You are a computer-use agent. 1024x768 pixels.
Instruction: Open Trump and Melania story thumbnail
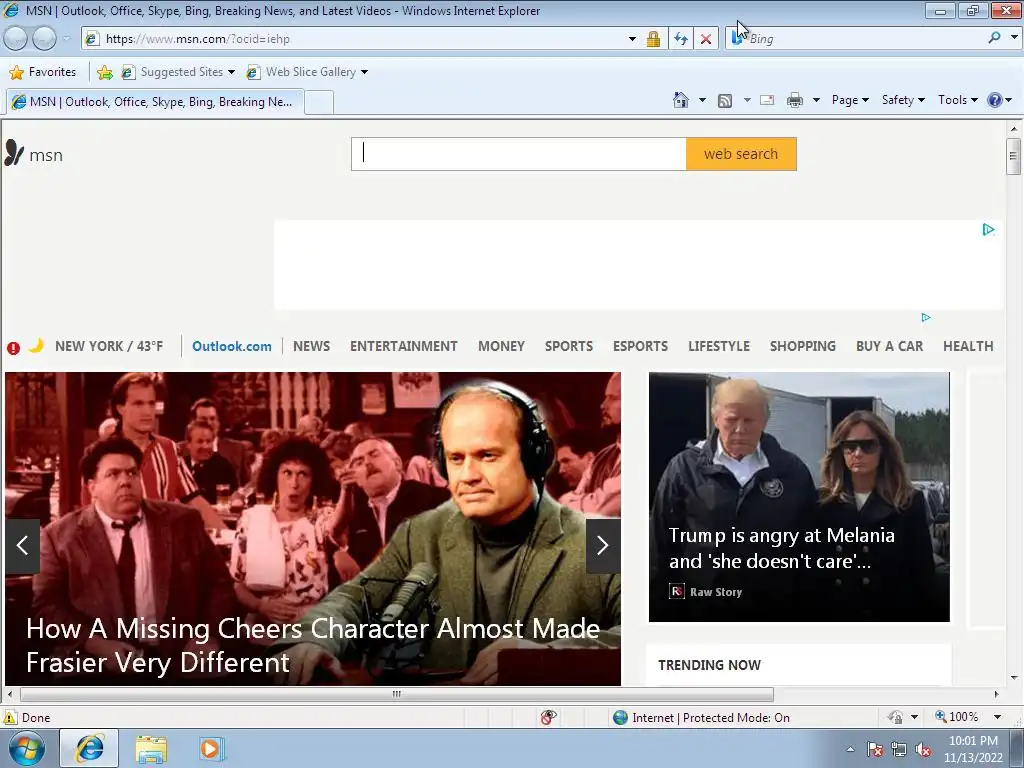click(x=799, y=497)
